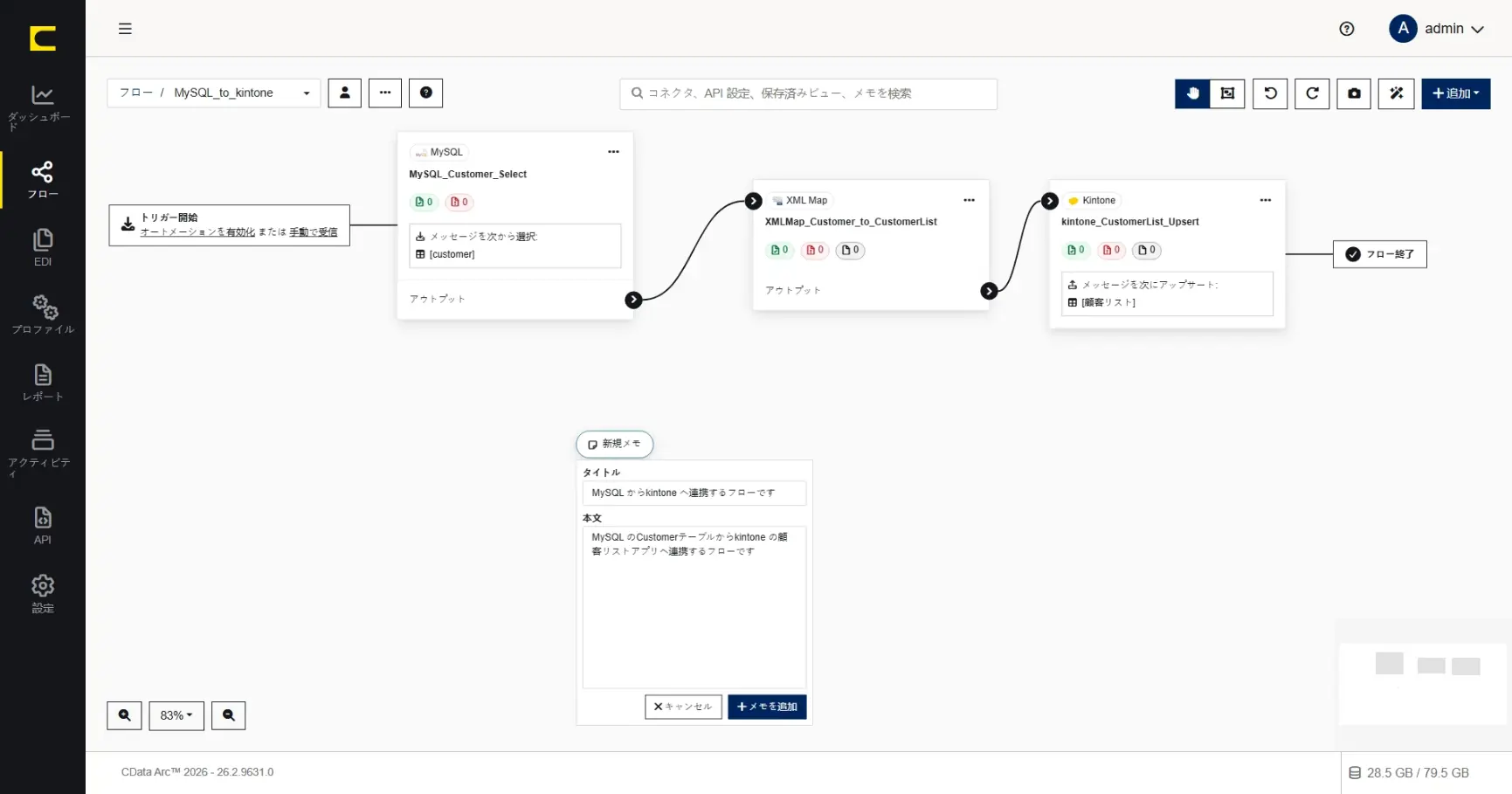Go to the フロー flows section
This screenshot has width=1512, height=794.
(42, 180)
